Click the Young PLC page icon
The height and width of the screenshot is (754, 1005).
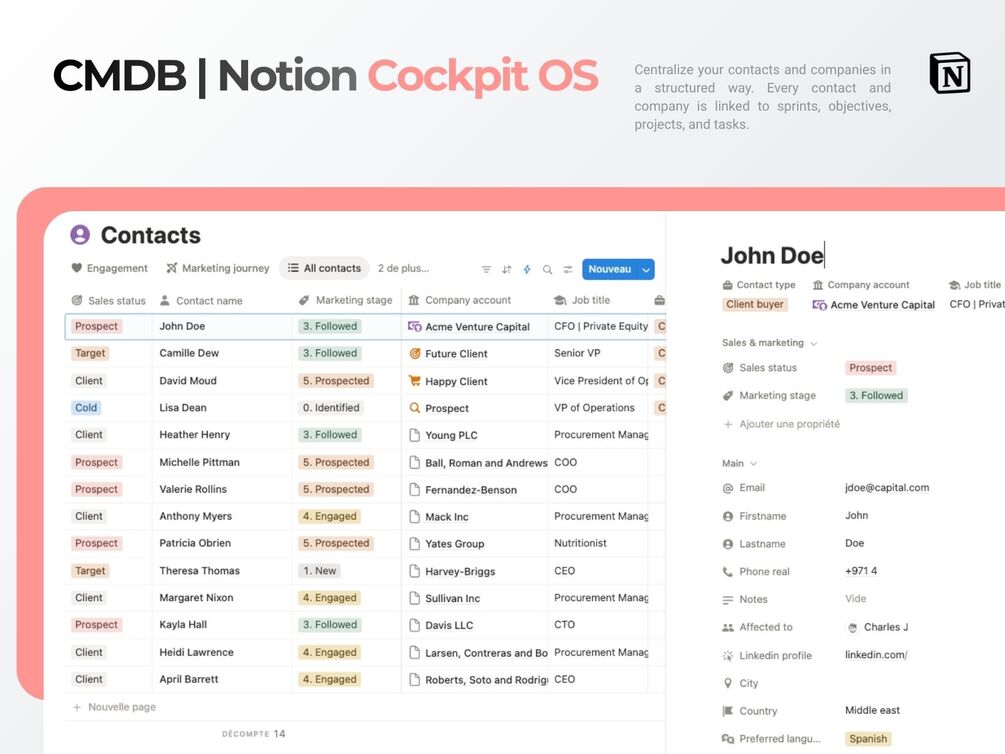415,435
